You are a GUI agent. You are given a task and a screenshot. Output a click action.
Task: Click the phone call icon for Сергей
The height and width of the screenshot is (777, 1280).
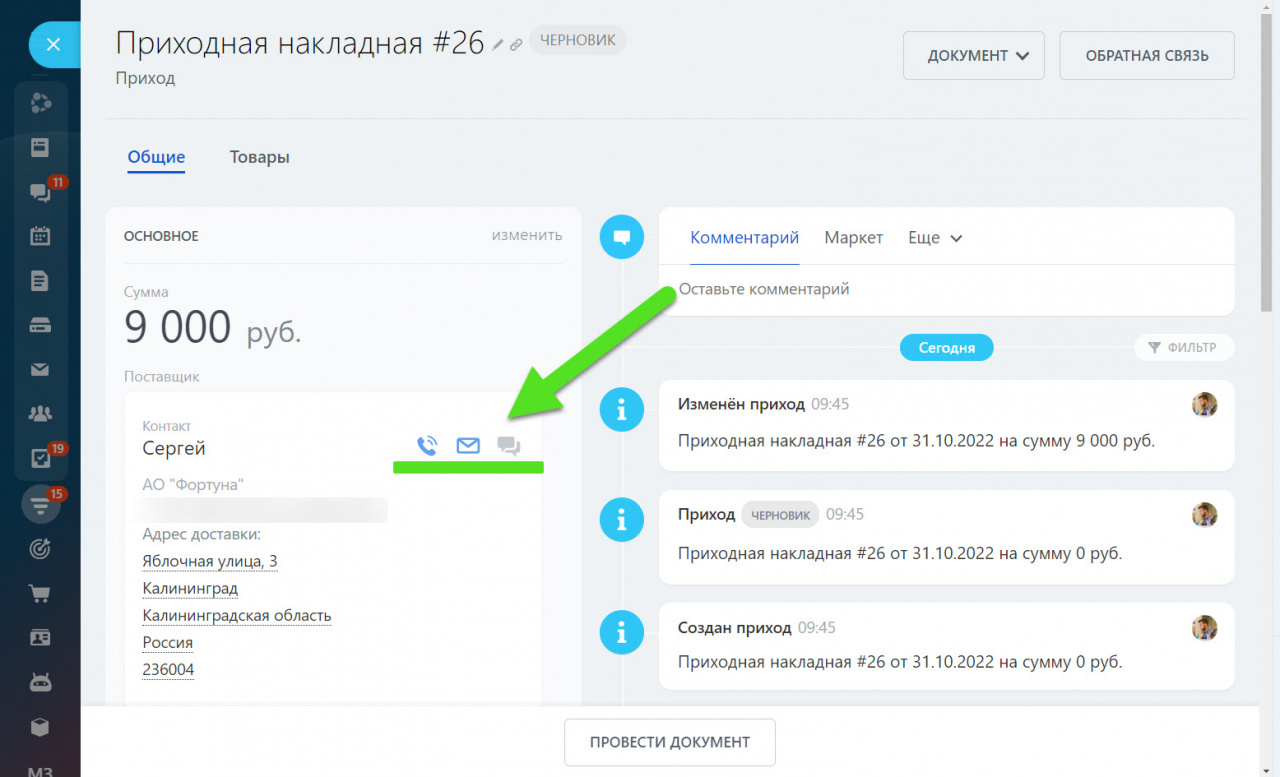coord(427,446)
